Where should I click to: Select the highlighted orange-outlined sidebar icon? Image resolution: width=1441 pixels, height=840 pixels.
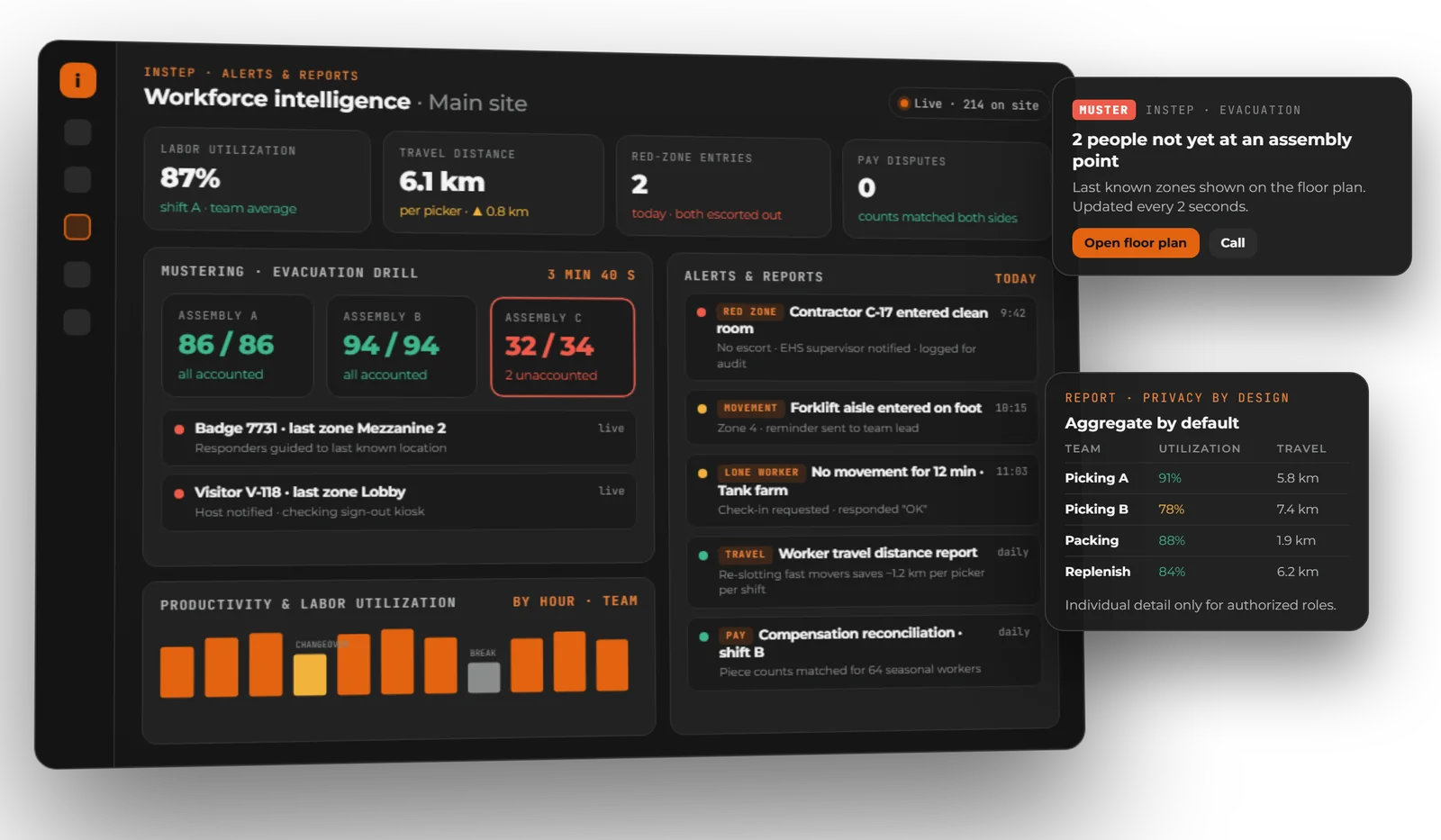[x=77, y=227]
